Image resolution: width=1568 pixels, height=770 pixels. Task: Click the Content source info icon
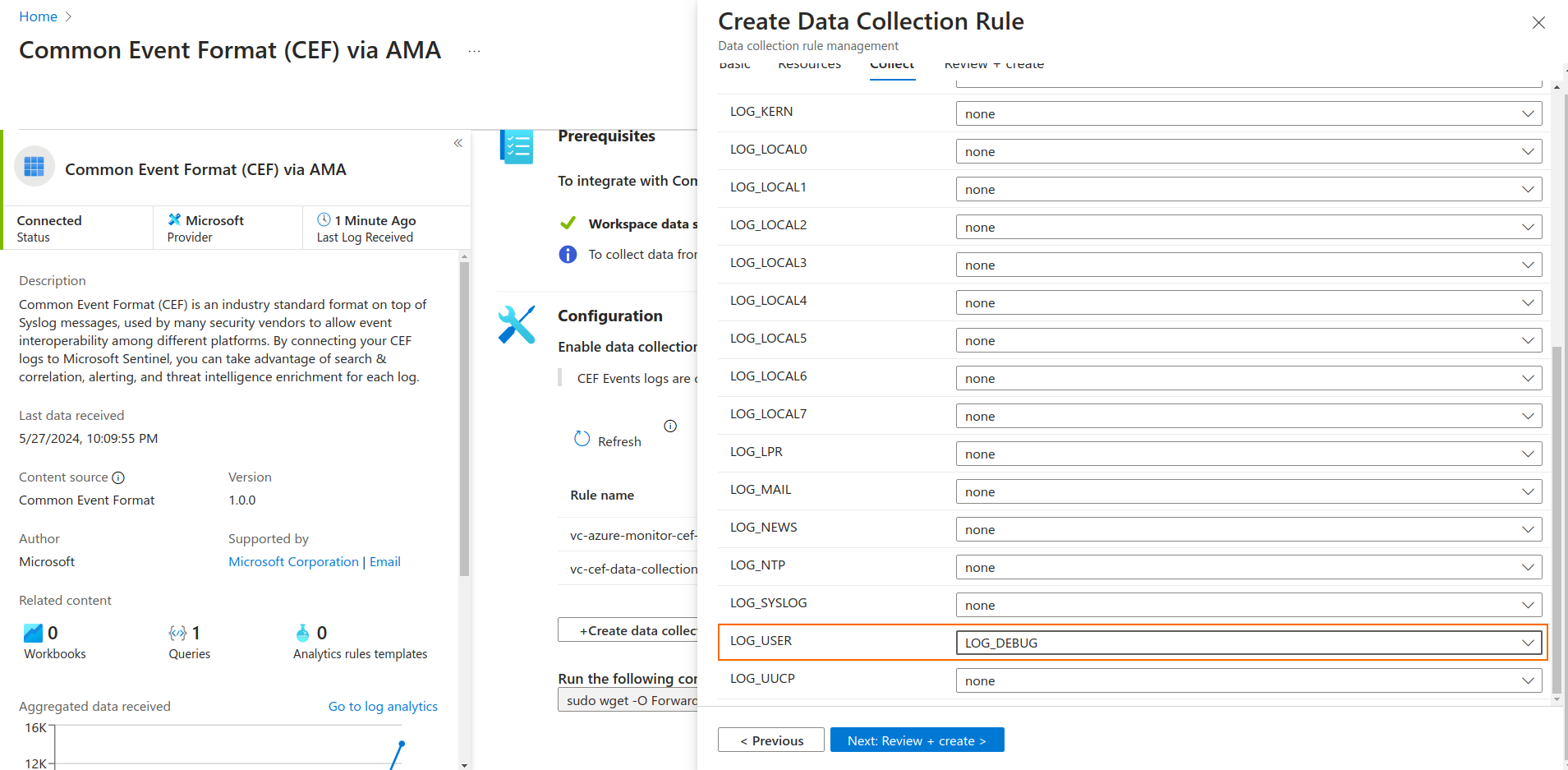click(x=118, y=477)
